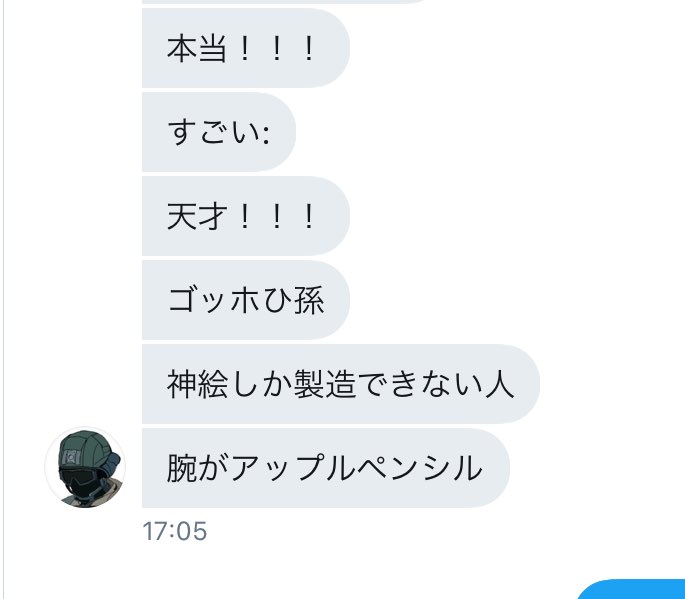The height and width of the screenshot is (599, 685).
Task: Click the word 製造 in the message
Action: 325,384
